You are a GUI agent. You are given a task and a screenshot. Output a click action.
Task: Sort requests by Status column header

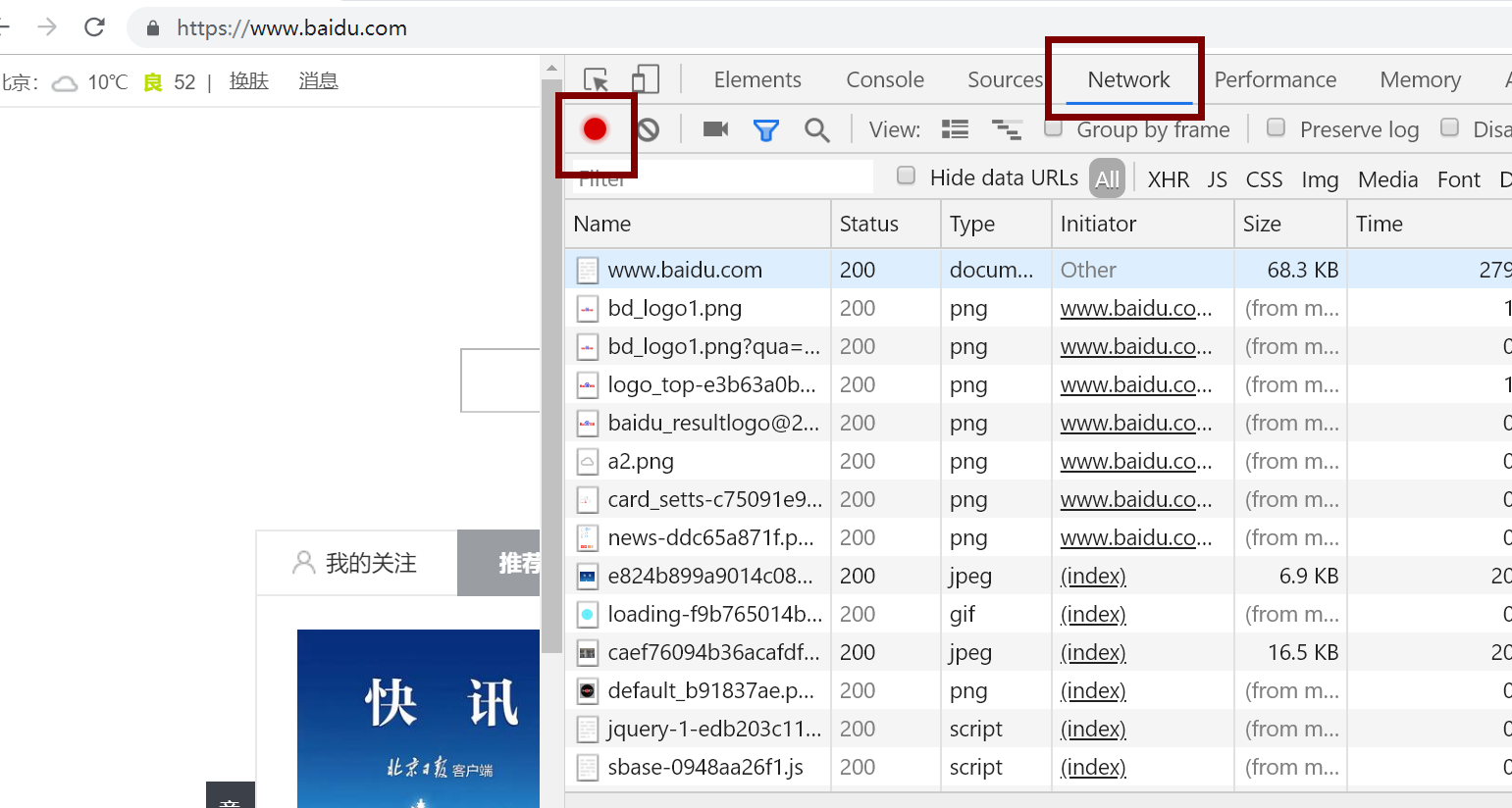click(886, 224)
